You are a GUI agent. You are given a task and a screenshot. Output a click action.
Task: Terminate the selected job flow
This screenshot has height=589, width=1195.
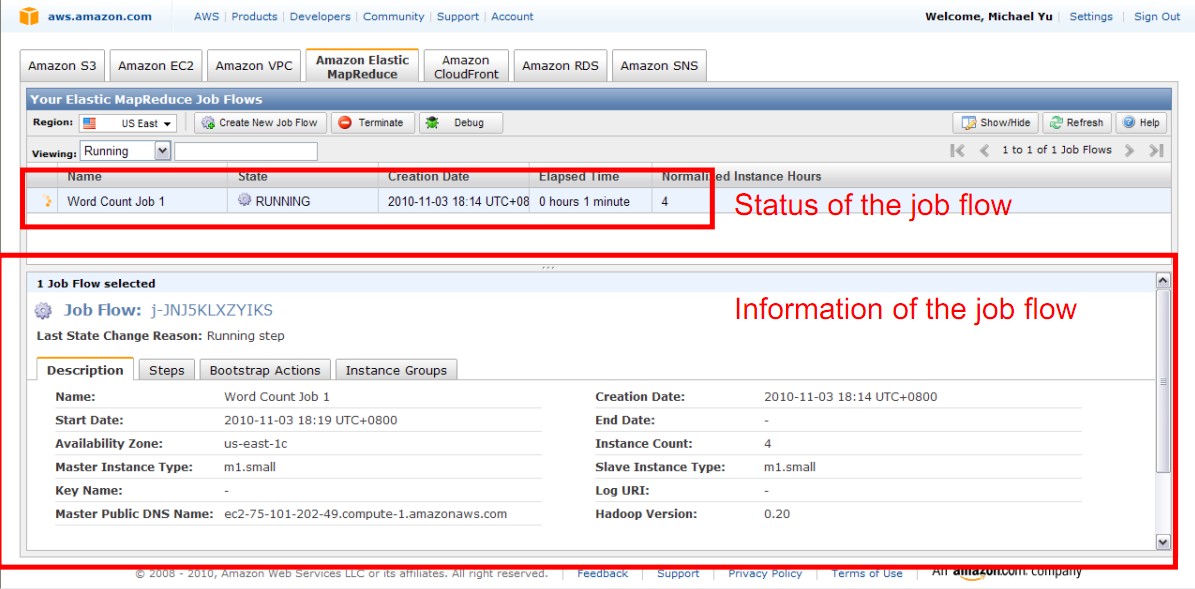(373, 123)
